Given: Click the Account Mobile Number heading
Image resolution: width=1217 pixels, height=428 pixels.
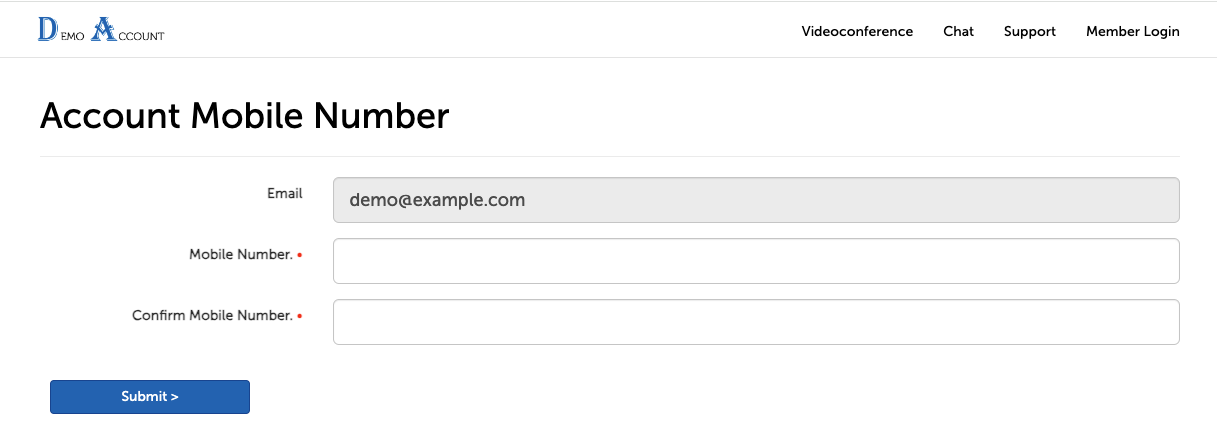Looking at the screenshot, I should (244, 116).
